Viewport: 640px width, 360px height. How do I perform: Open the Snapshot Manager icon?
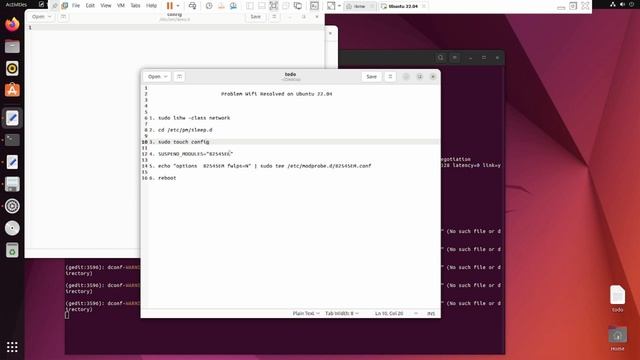tap(233, 6)
